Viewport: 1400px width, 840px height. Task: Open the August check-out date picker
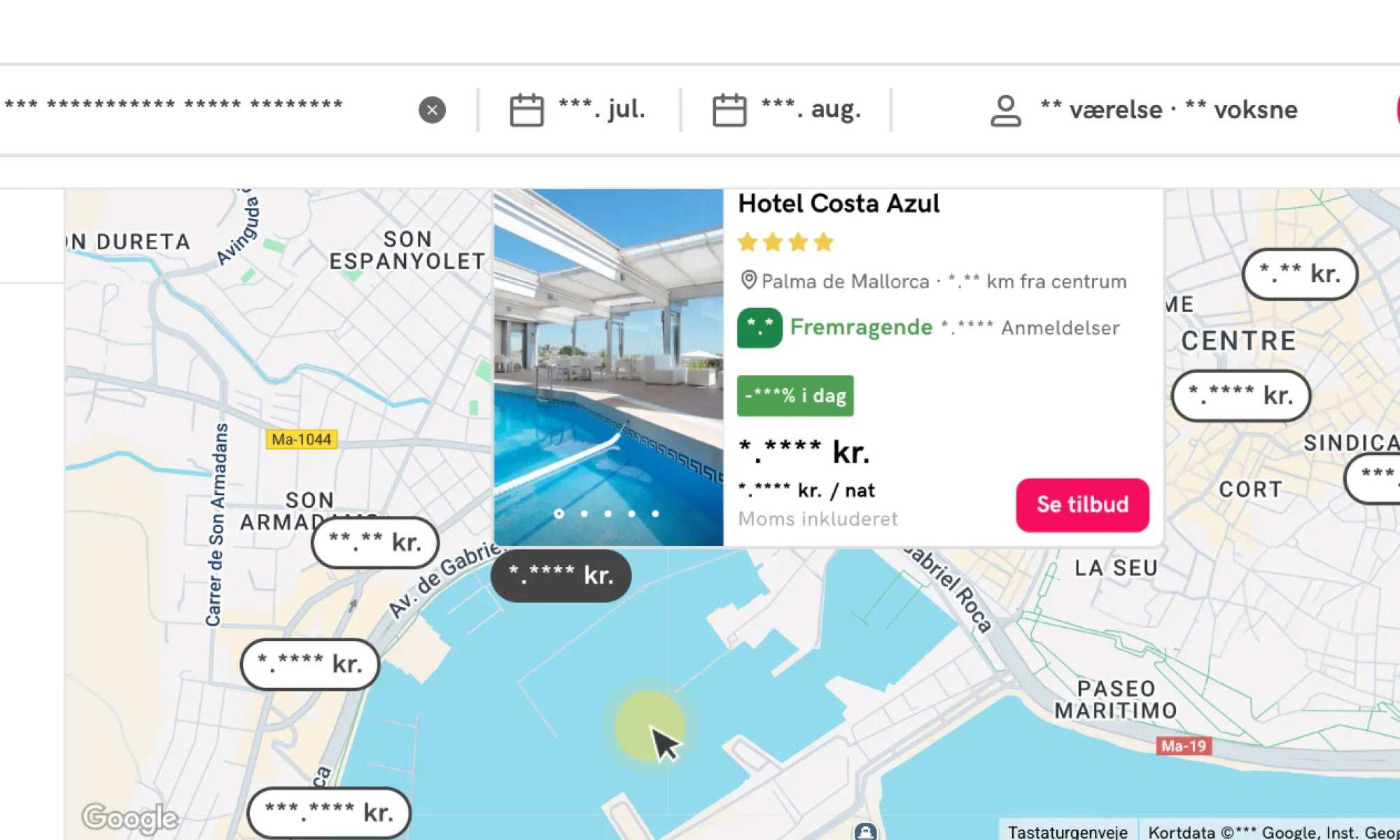point(811,110)
